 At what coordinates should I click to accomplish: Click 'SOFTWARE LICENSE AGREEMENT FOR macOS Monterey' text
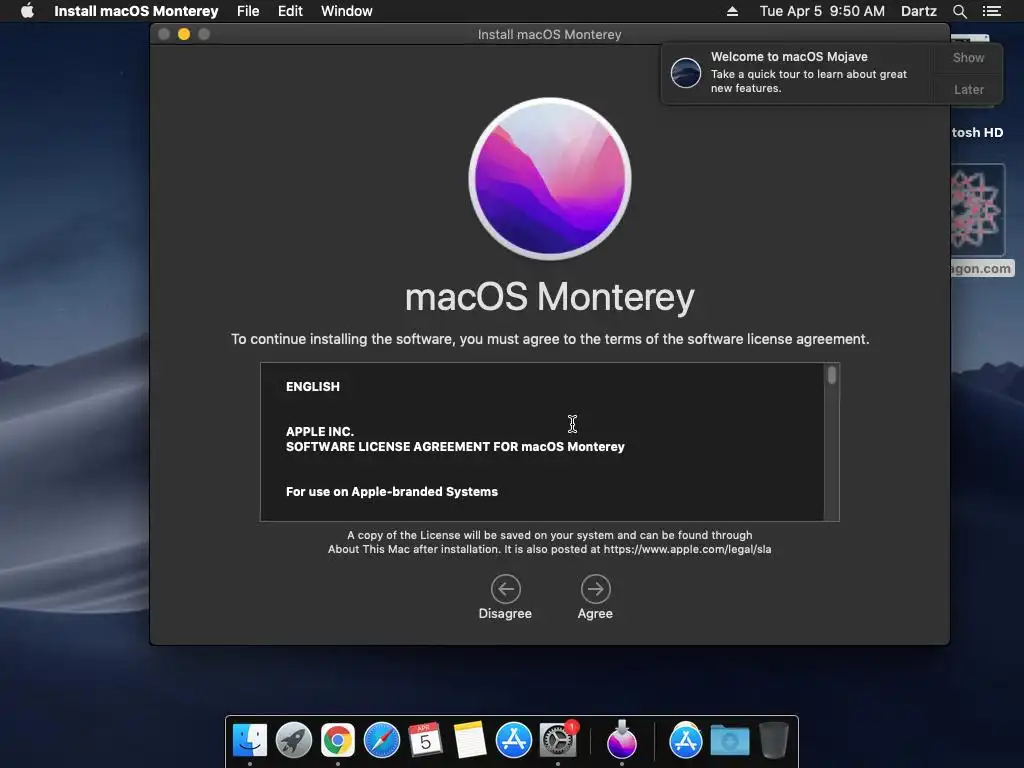(455, 447)
